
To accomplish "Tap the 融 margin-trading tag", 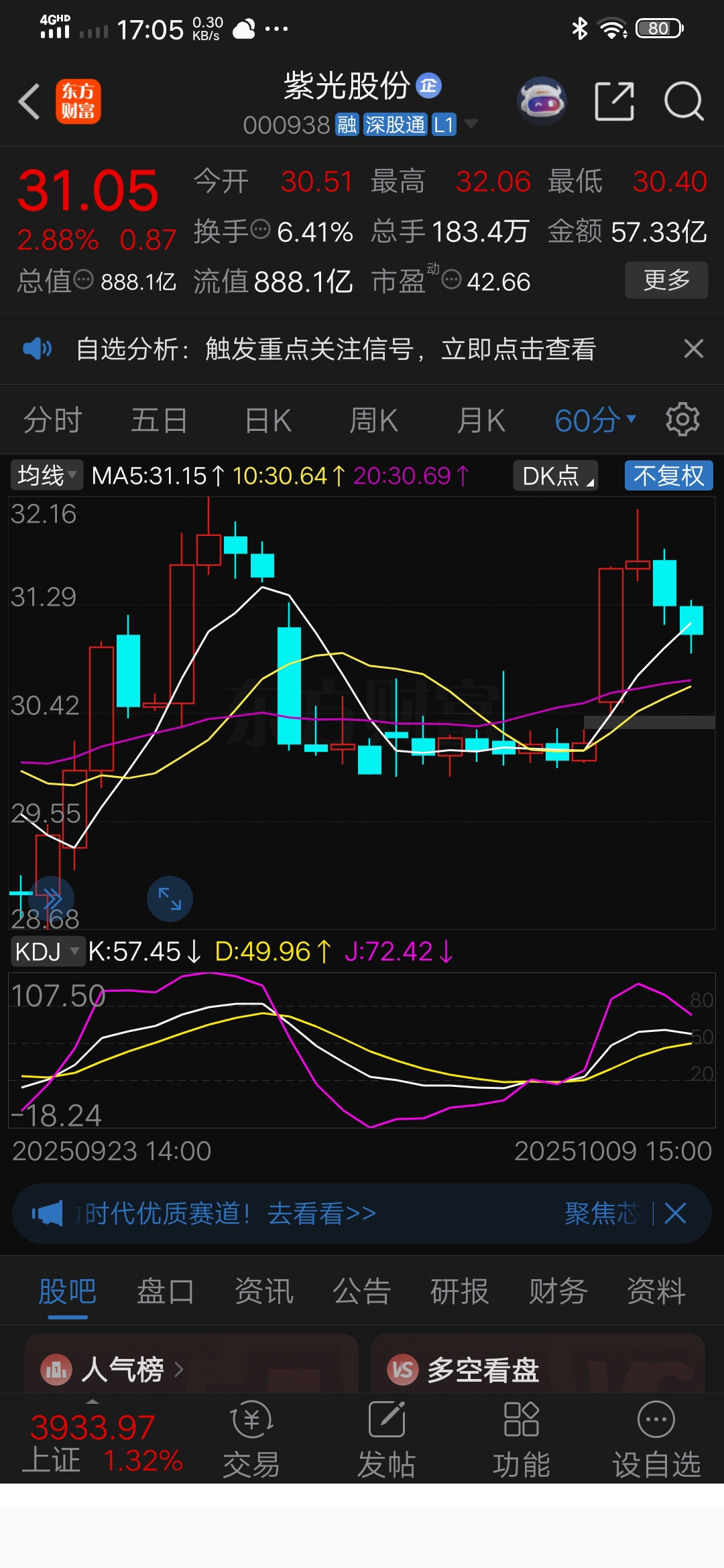I will (347, 125).
